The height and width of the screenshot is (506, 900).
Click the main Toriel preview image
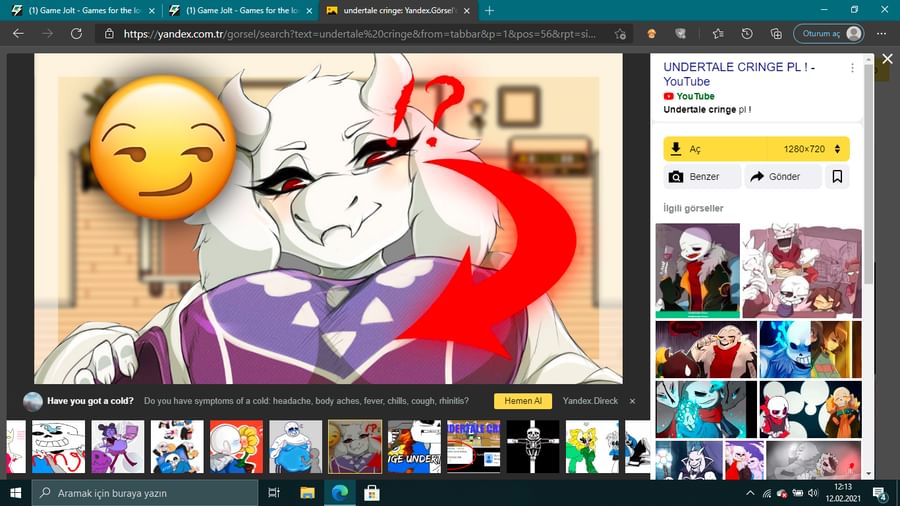tap(328, 219)
